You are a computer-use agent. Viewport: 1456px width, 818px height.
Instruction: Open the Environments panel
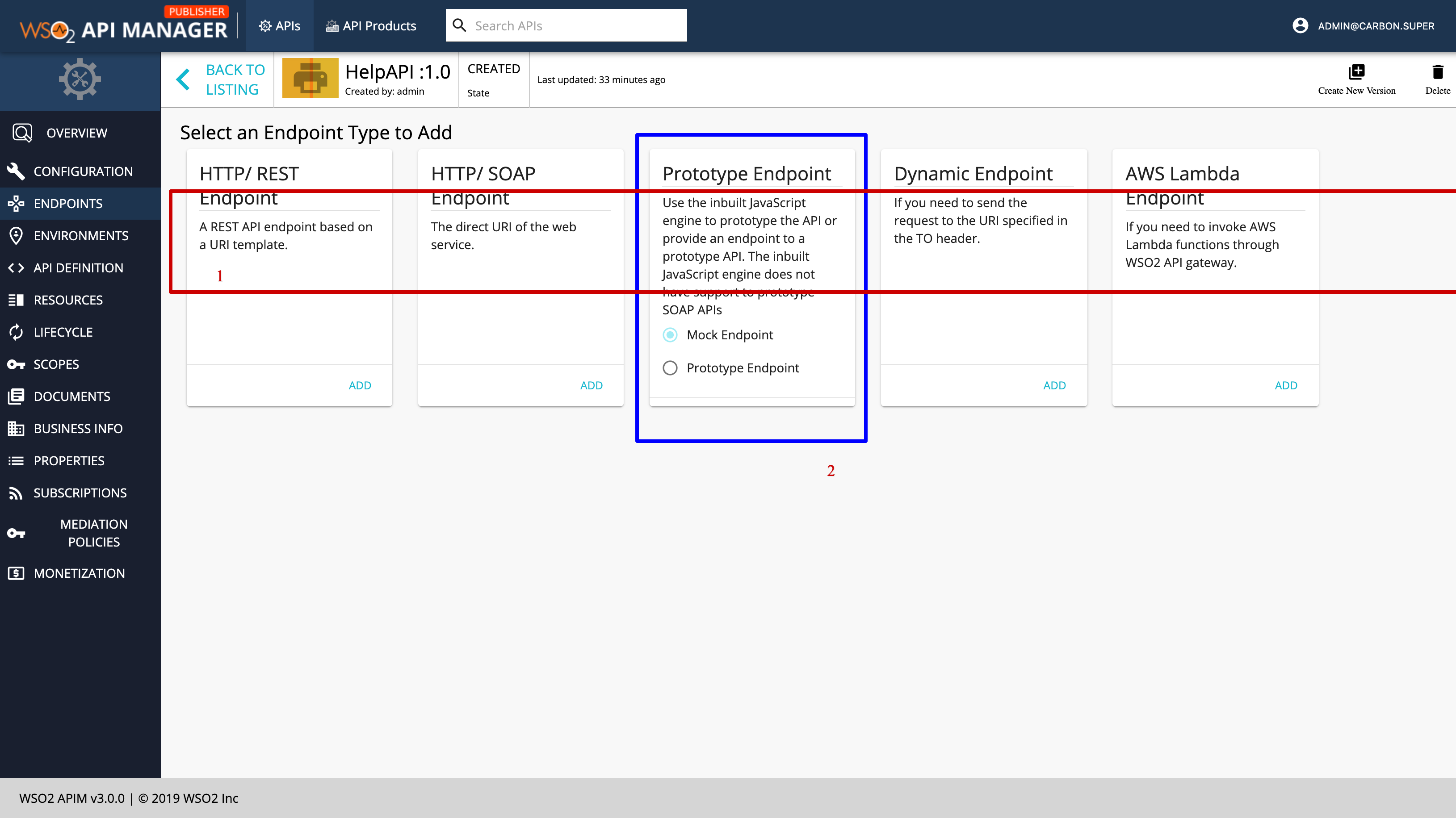(x=81, y=236)
